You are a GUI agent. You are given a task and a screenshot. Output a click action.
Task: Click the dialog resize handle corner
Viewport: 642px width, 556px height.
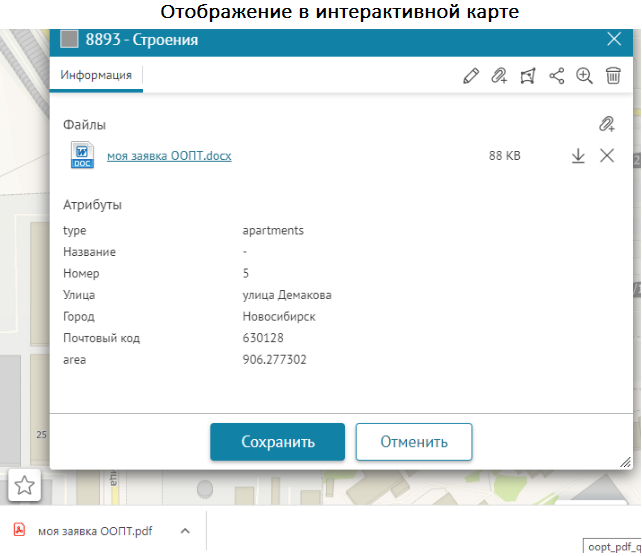point(625,462)
